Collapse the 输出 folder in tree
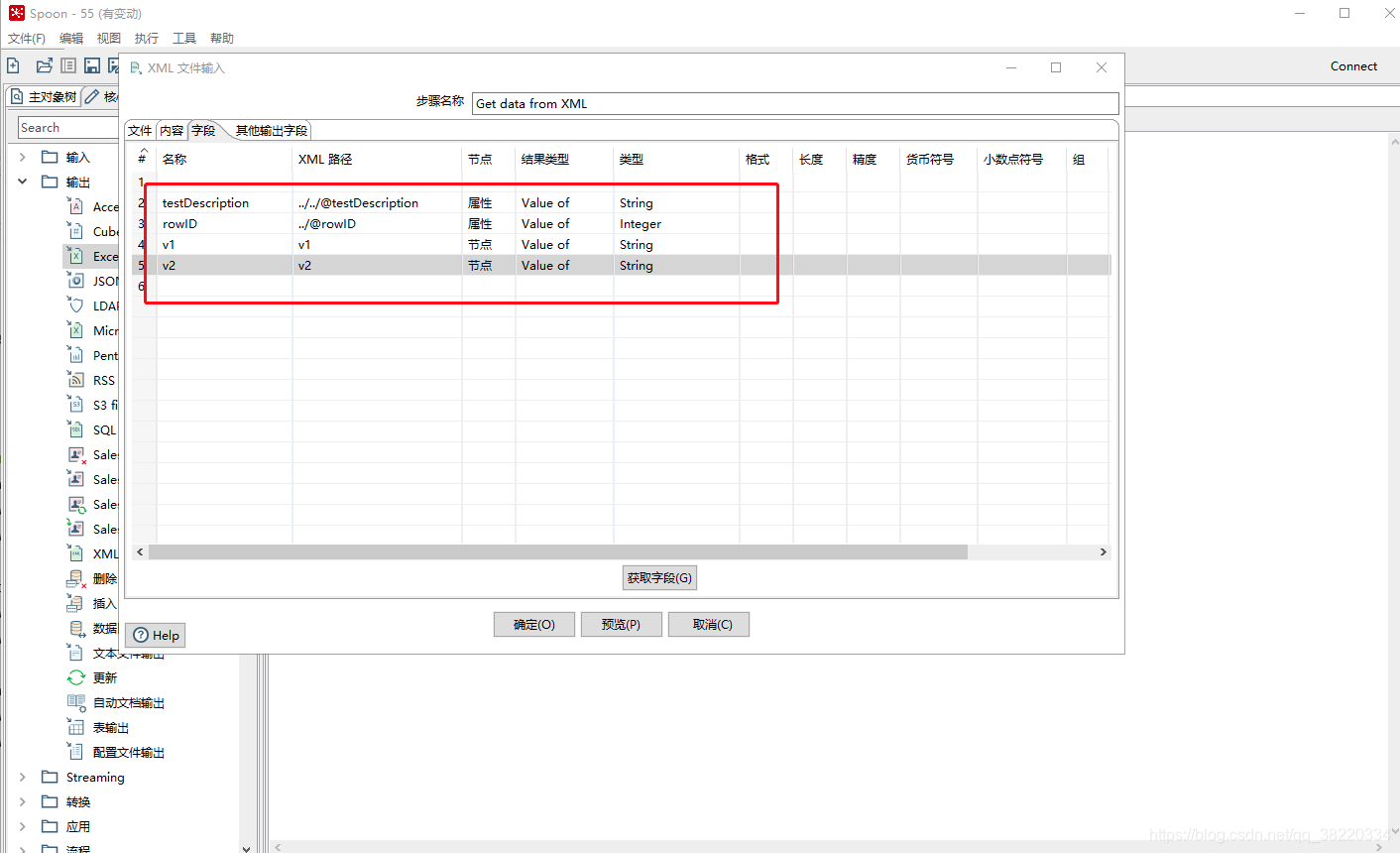The height and width of the screenshot is (853, 1400). coord(22,182)
